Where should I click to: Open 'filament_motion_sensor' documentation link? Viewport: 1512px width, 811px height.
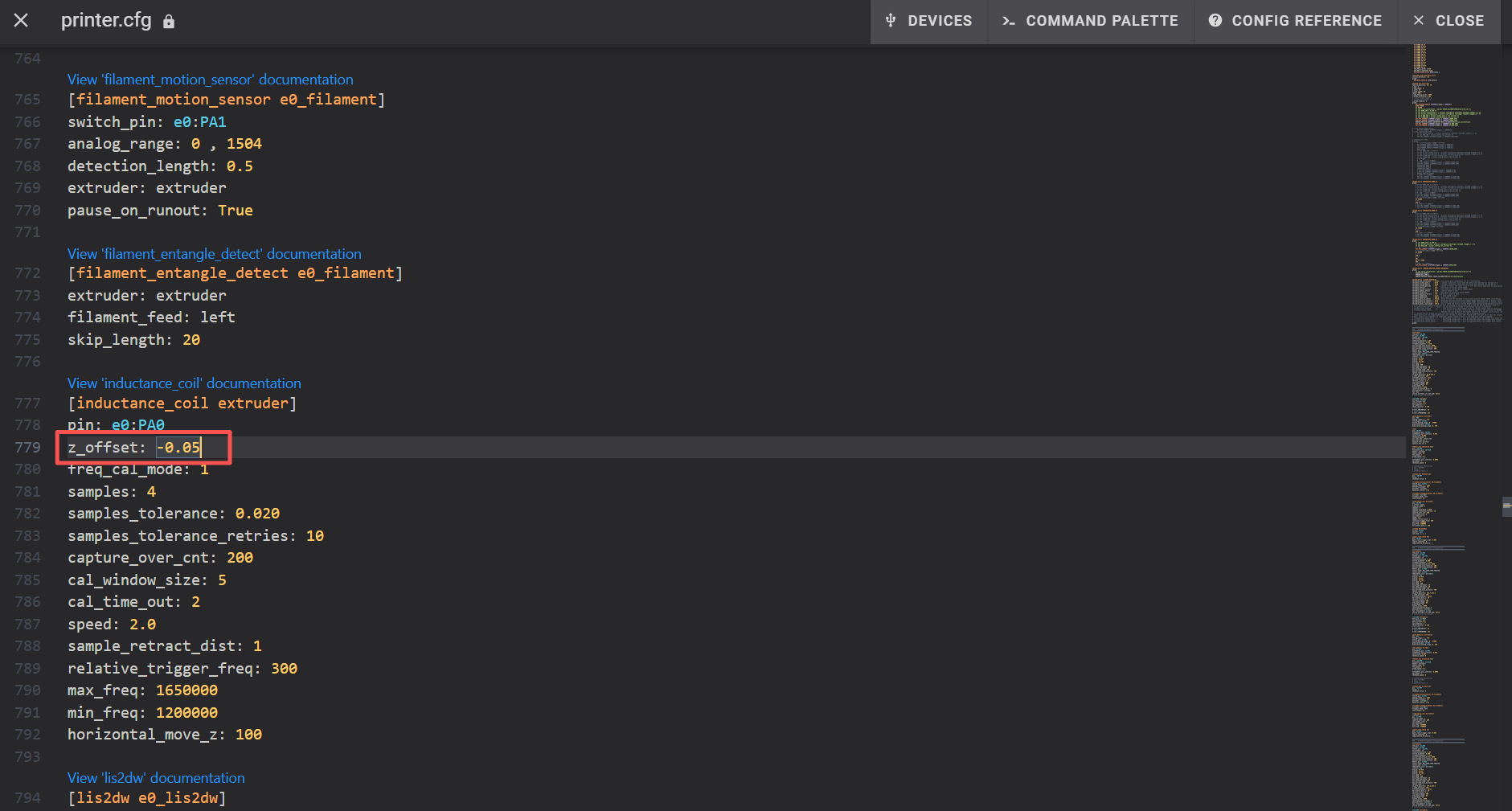tap(210, 80)
